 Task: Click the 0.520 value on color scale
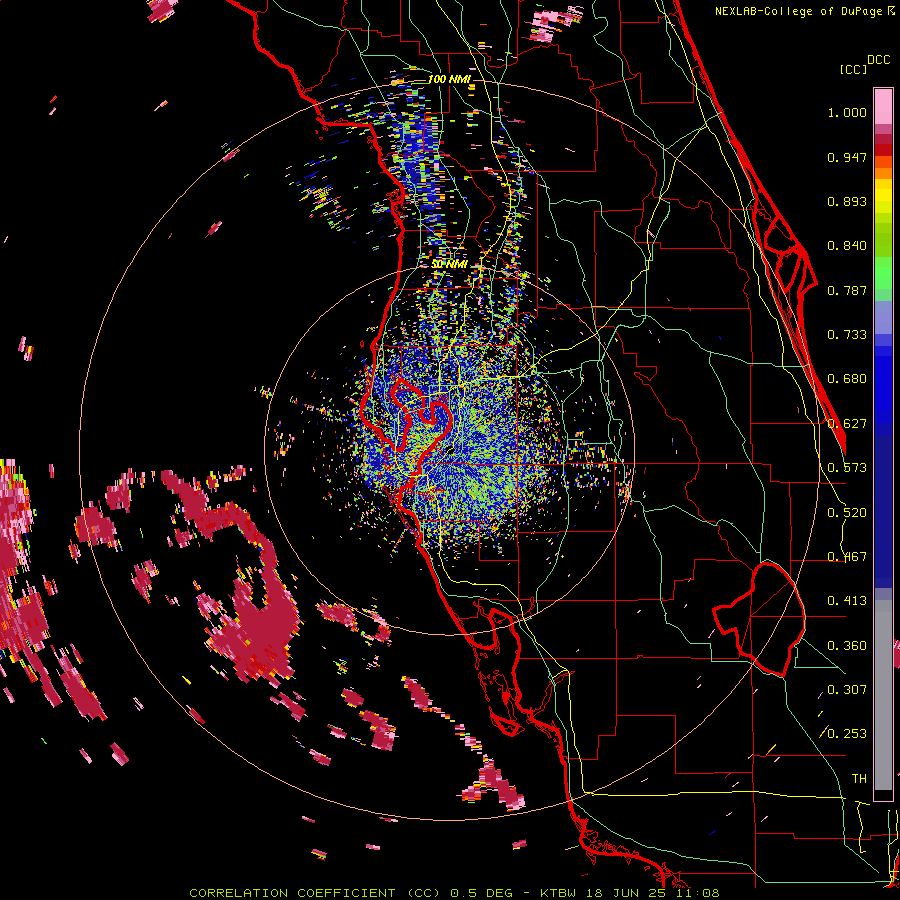pos(847,513)
